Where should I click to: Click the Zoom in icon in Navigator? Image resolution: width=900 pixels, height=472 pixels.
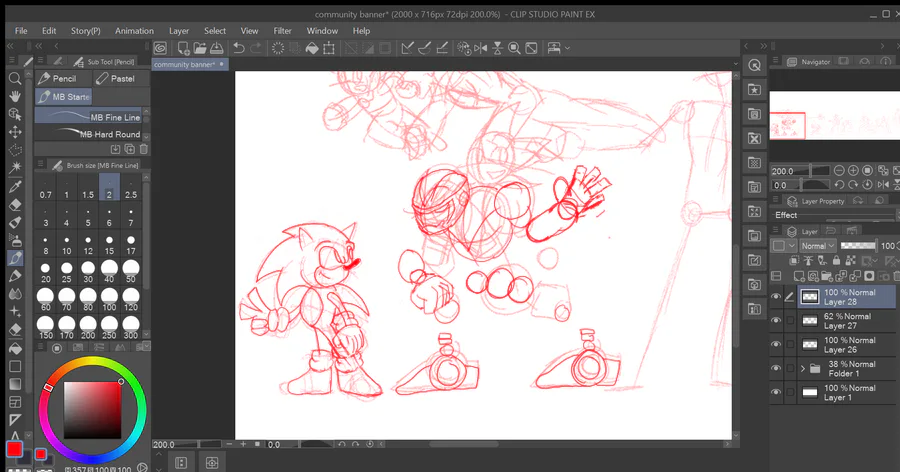(x=853, y=171)
